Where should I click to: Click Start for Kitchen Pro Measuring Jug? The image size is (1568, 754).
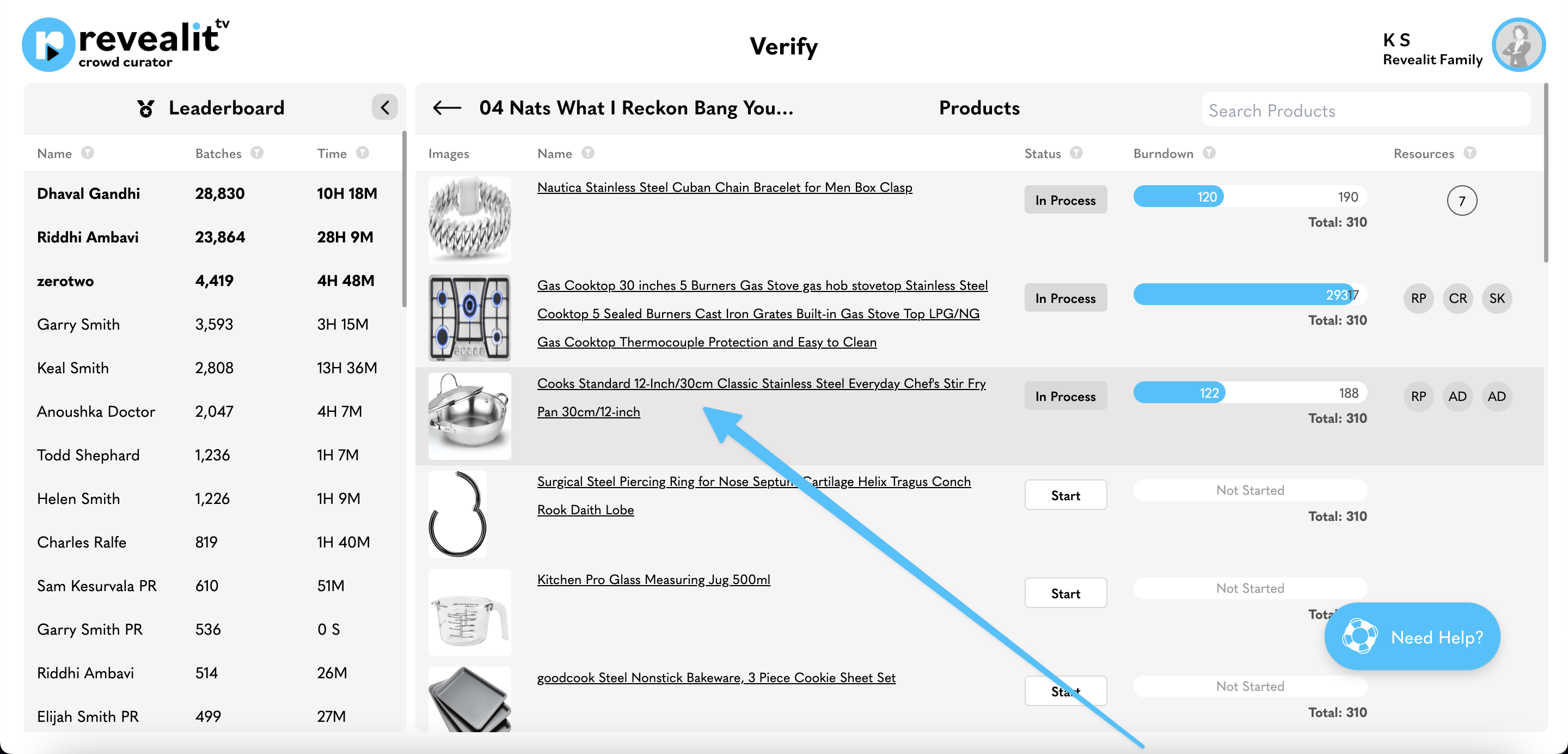click(1065, 593)
